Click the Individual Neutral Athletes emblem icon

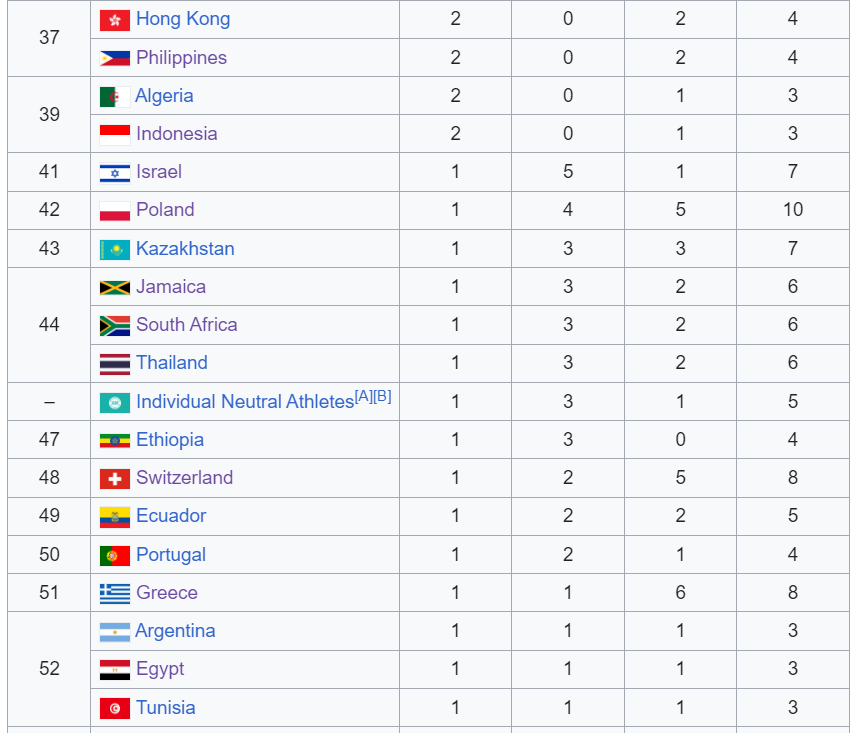click(115, 403)
